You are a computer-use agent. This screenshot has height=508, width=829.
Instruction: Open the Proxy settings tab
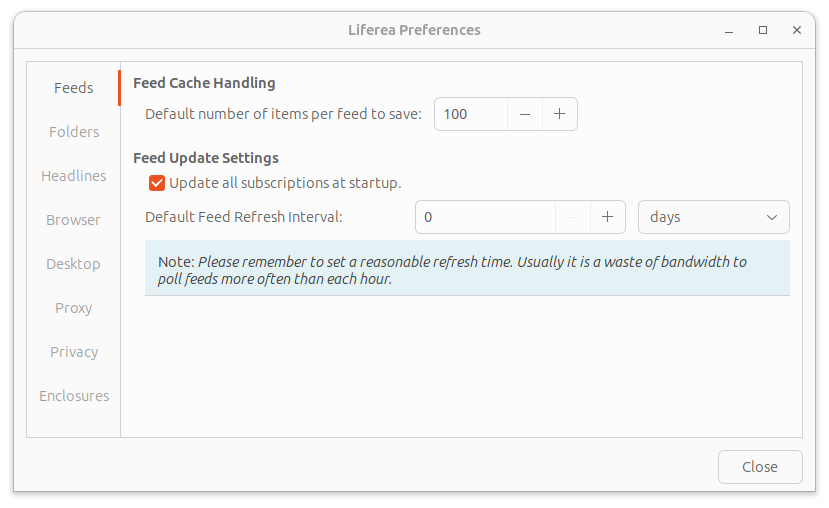[x=74, y=308]
